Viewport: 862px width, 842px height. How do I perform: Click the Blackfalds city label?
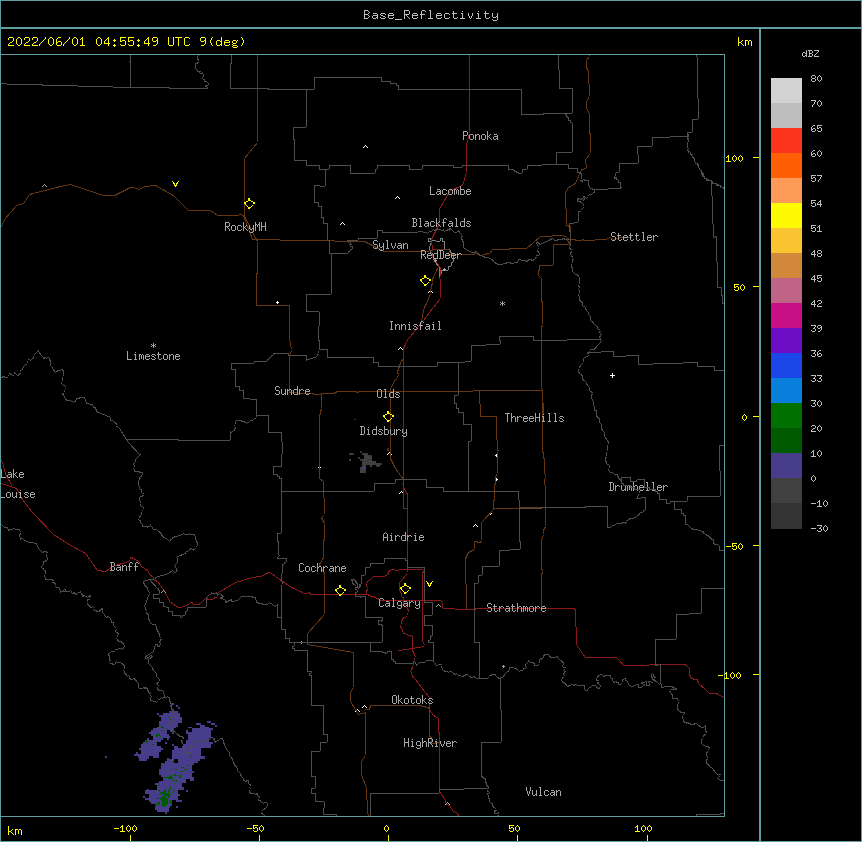(x=441, y=223)
